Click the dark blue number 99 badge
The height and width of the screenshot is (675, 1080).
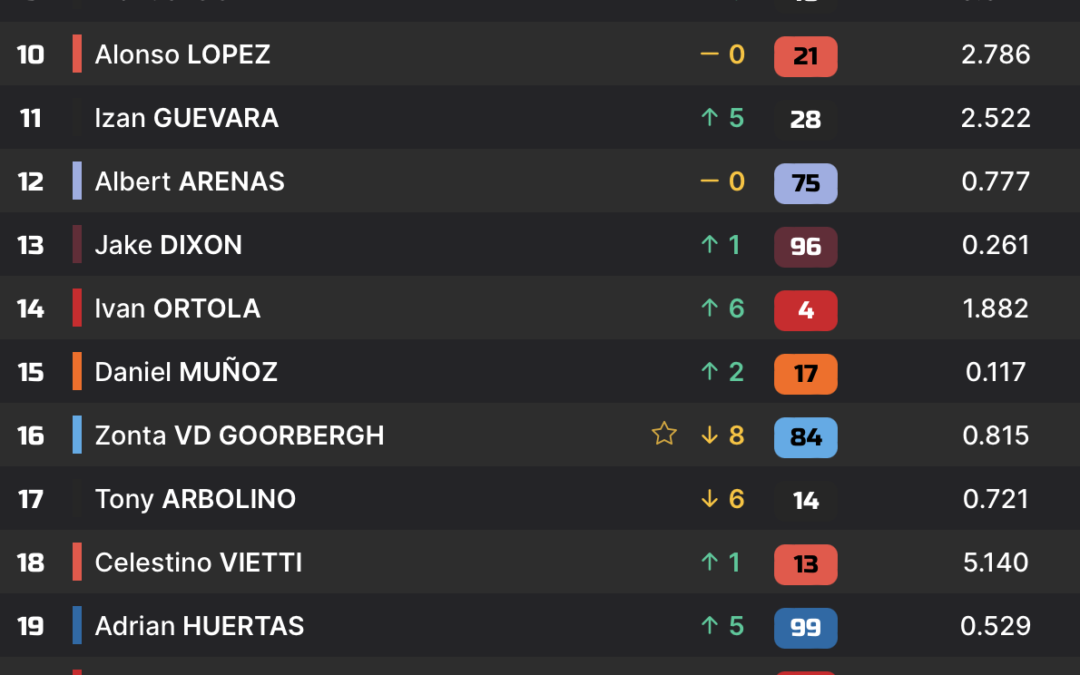pos(805,627)
